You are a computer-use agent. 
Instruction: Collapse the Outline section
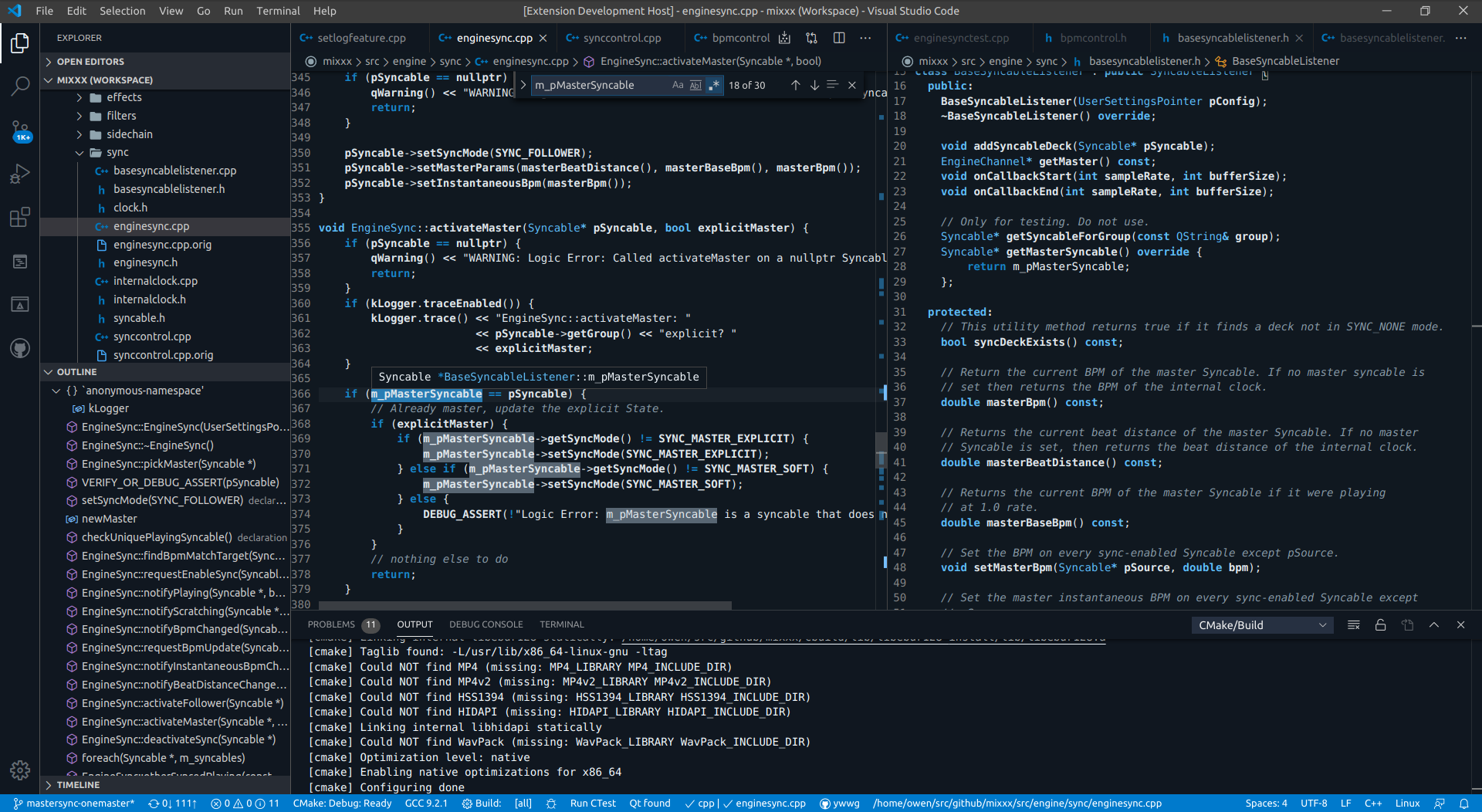164,372
